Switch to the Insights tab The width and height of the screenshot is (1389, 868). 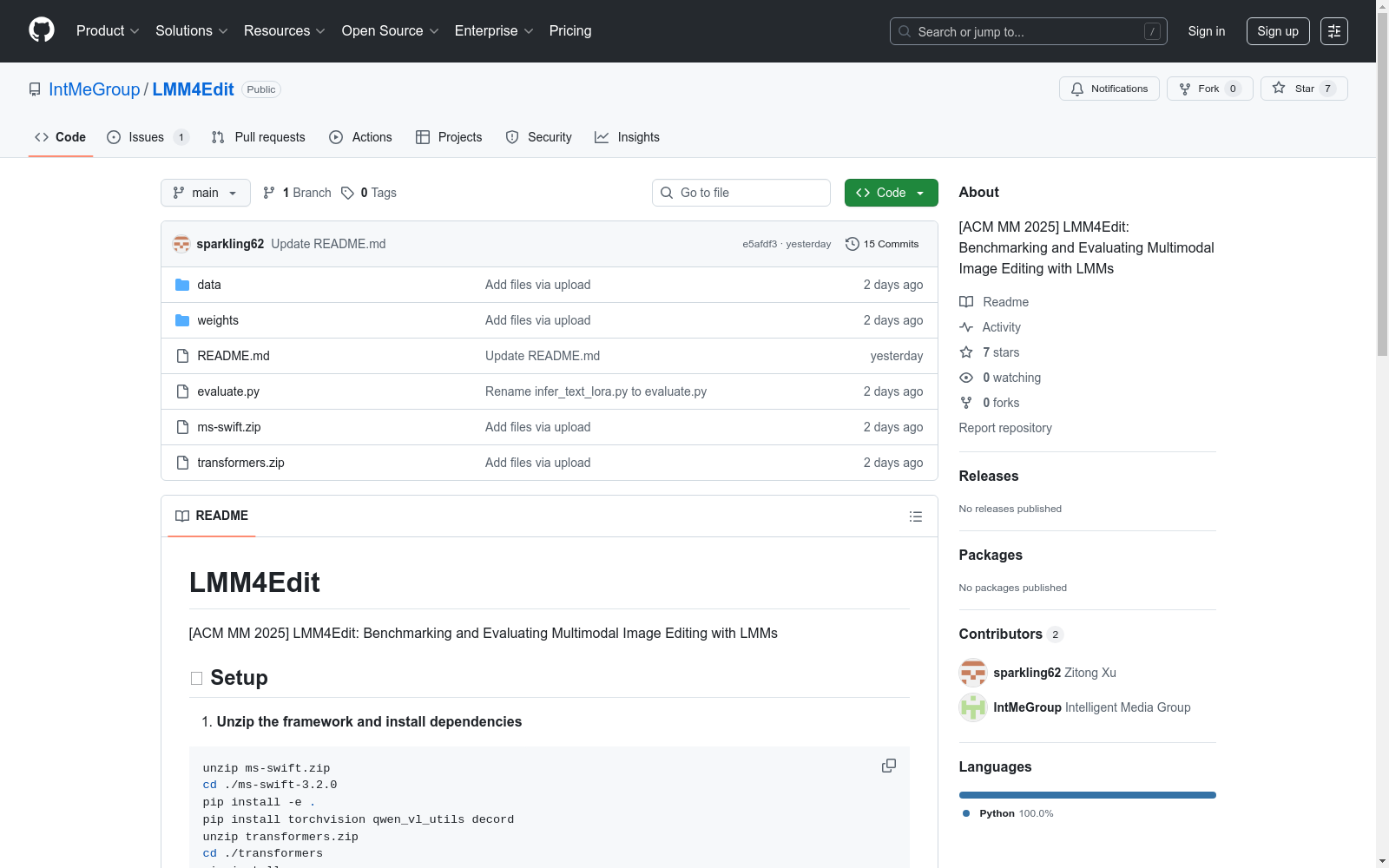pos(627,137)
